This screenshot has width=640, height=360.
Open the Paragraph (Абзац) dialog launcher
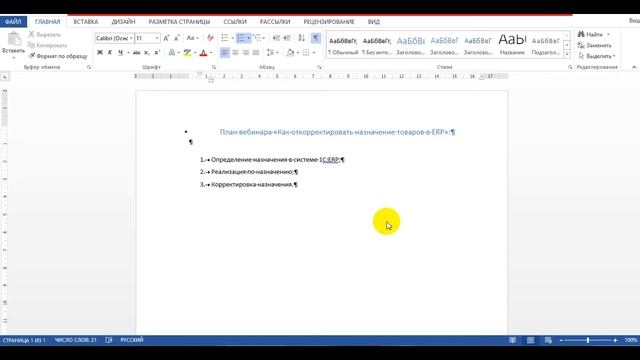tap(319, 67)
